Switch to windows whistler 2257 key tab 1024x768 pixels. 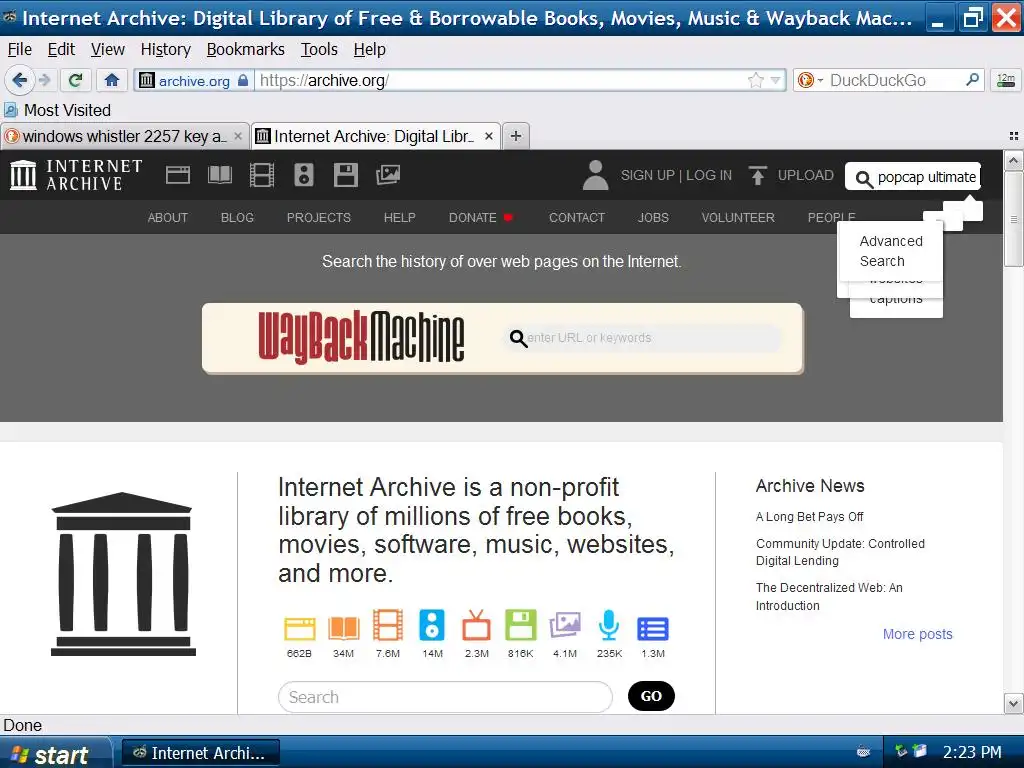124,136
